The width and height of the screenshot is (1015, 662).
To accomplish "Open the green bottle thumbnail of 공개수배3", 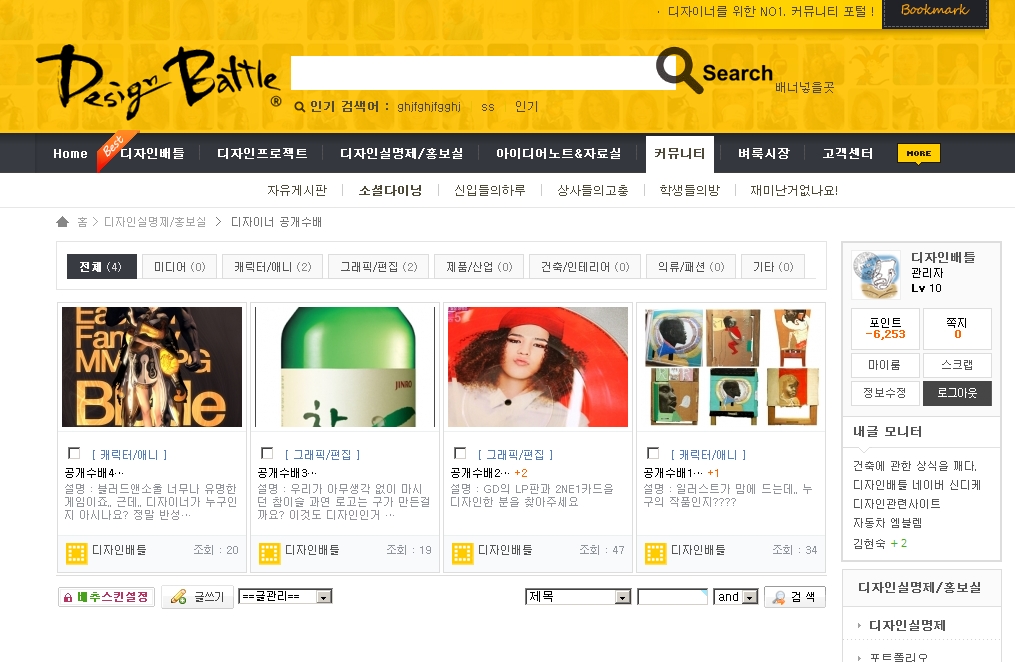I will click(x=345, y=367).
